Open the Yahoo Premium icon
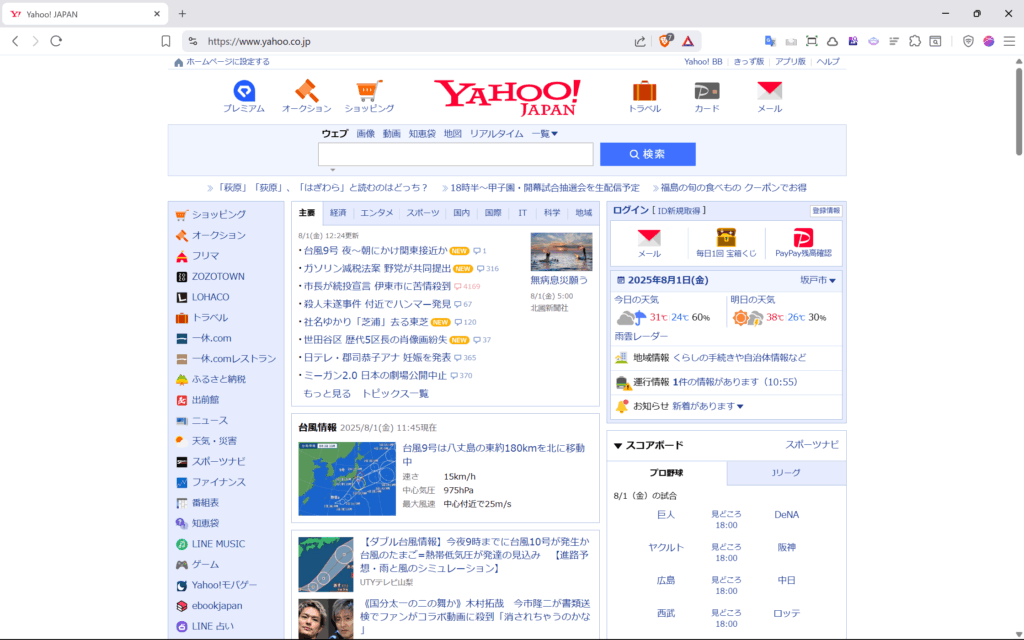 (244, 91)
